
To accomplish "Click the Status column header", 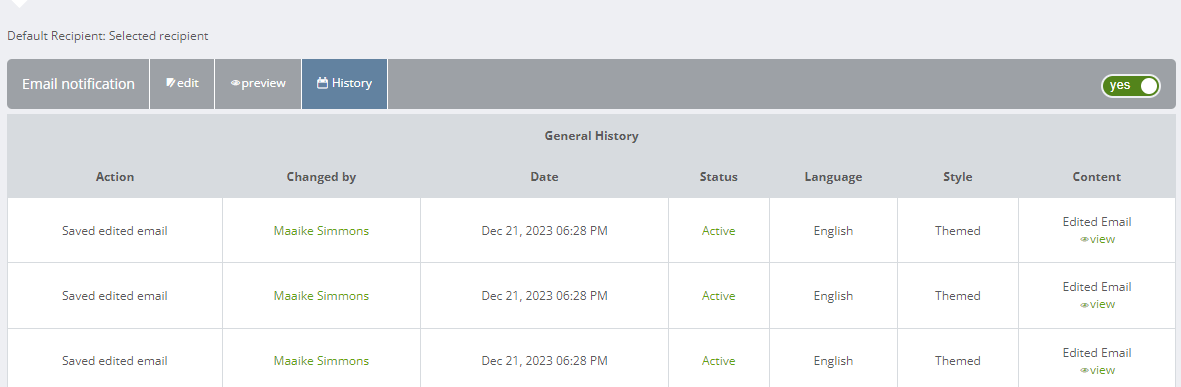I will click(x=719, y=177).
